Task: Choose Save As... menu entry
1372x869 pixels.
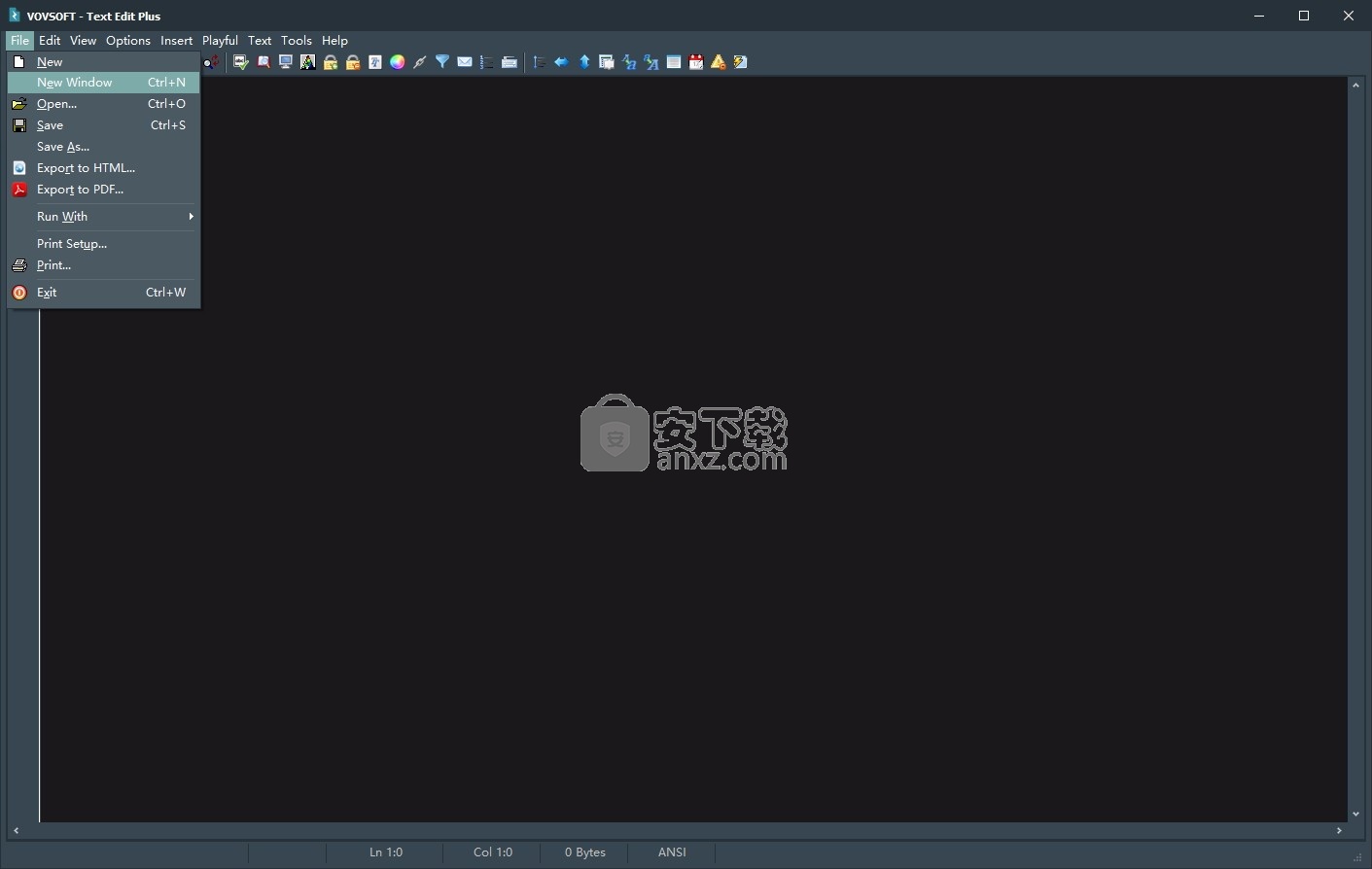Action: 103,147
